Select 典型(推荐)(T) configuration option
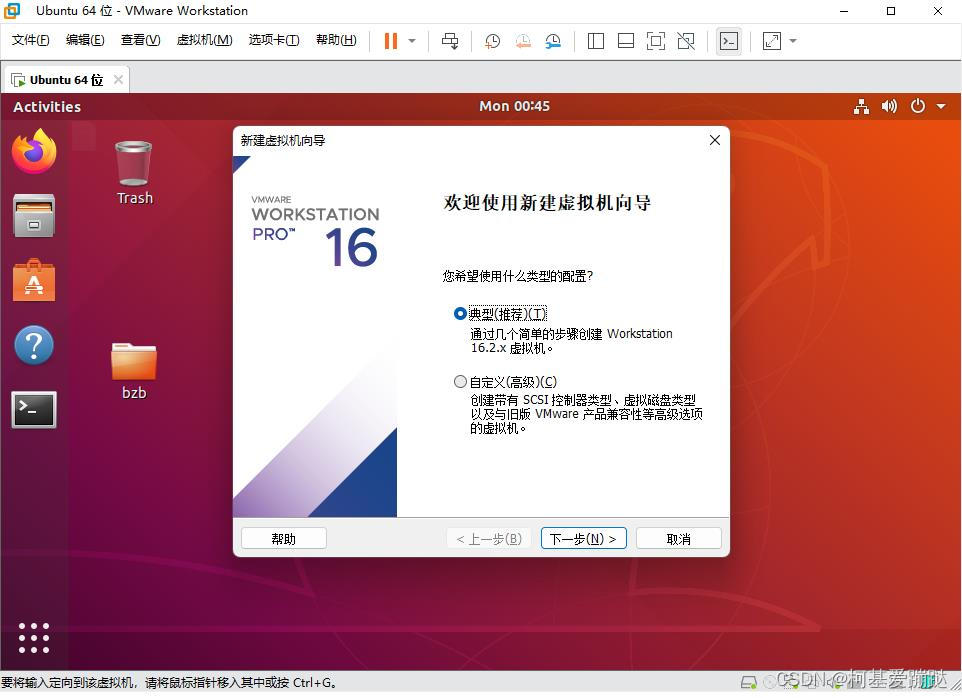 [500, 314]
